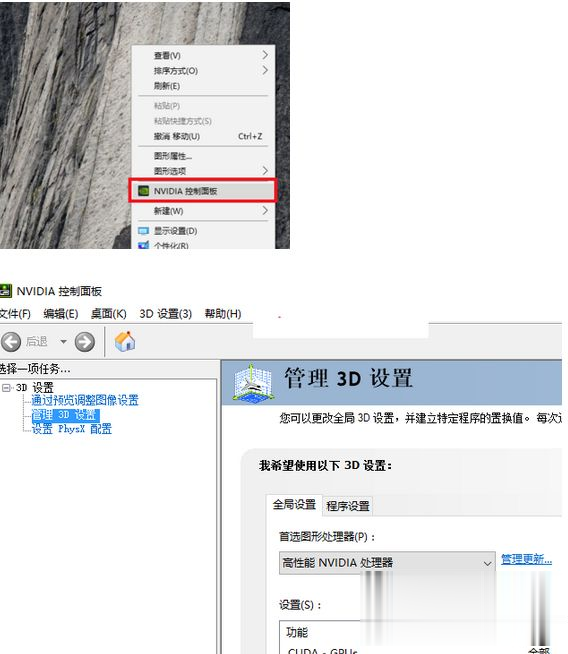
Task: Select 管理 3D 设置 in task tree
Action: [65, 415]
